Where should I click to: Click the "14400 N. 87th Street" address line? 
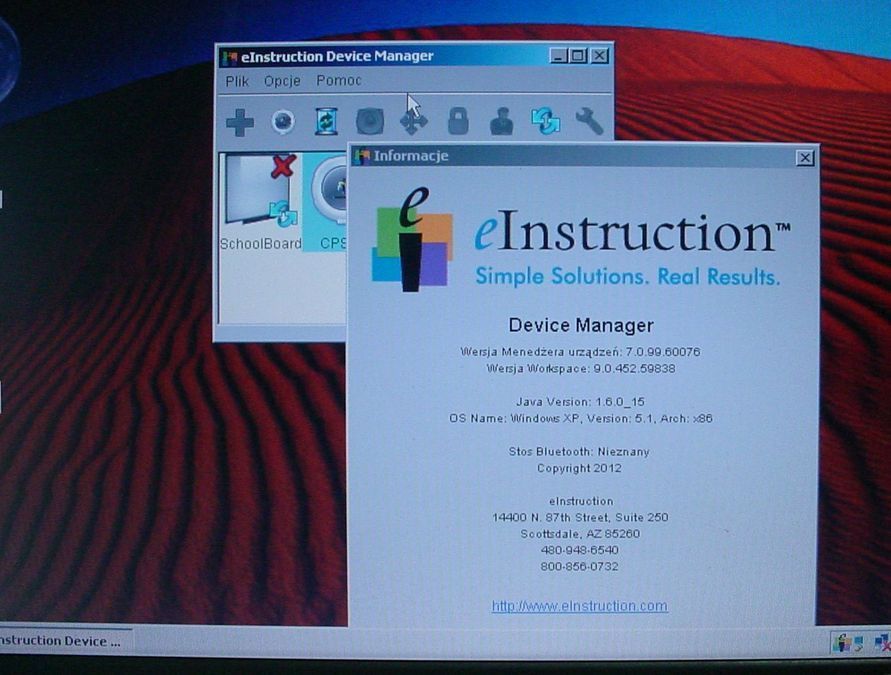click(580, 518)
